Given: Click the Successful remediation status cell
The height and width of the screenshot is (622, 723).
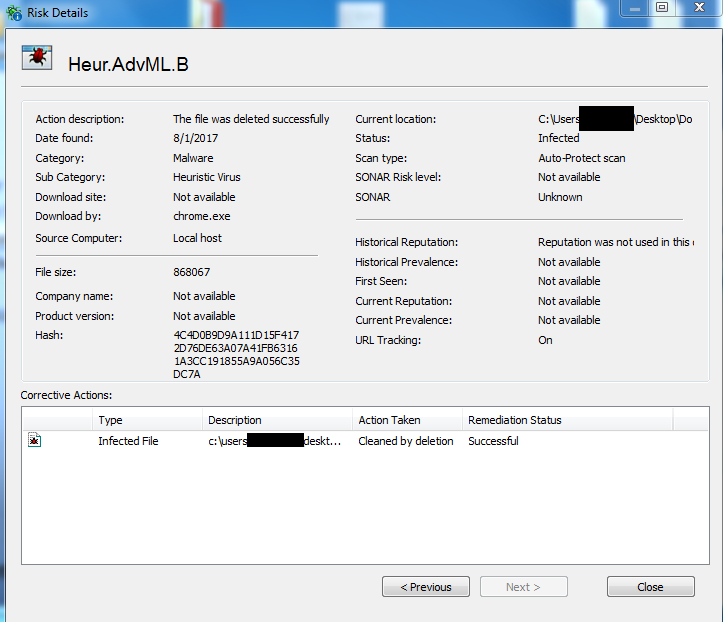Looking at the screenshot, I should click(x=493, y=441).
